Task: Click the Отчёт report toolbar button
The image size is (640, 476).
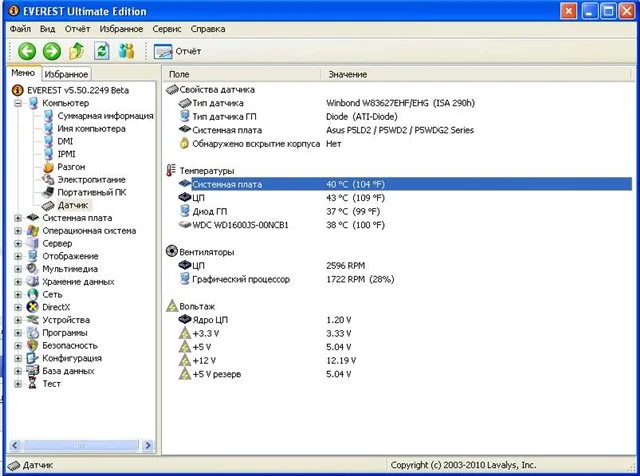Action: (176, 51)
